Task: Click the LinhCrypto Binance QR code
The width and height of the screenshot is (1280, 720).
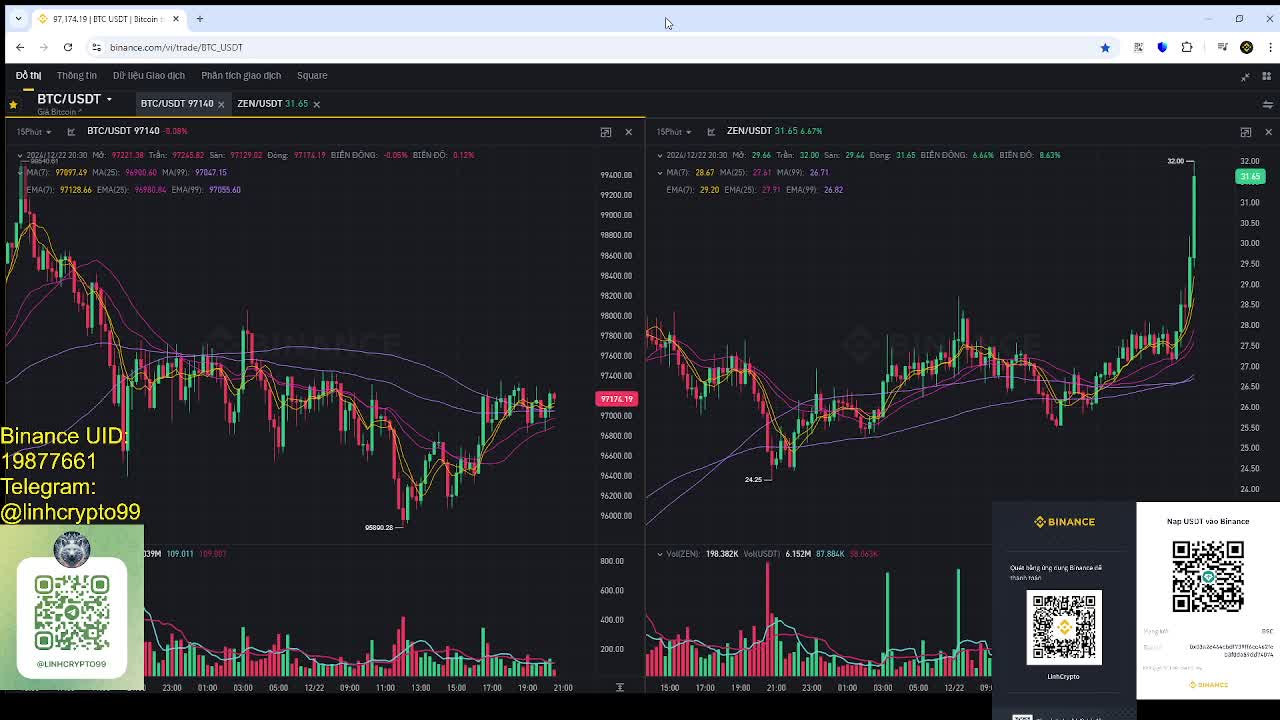Action: point(1064,628)
